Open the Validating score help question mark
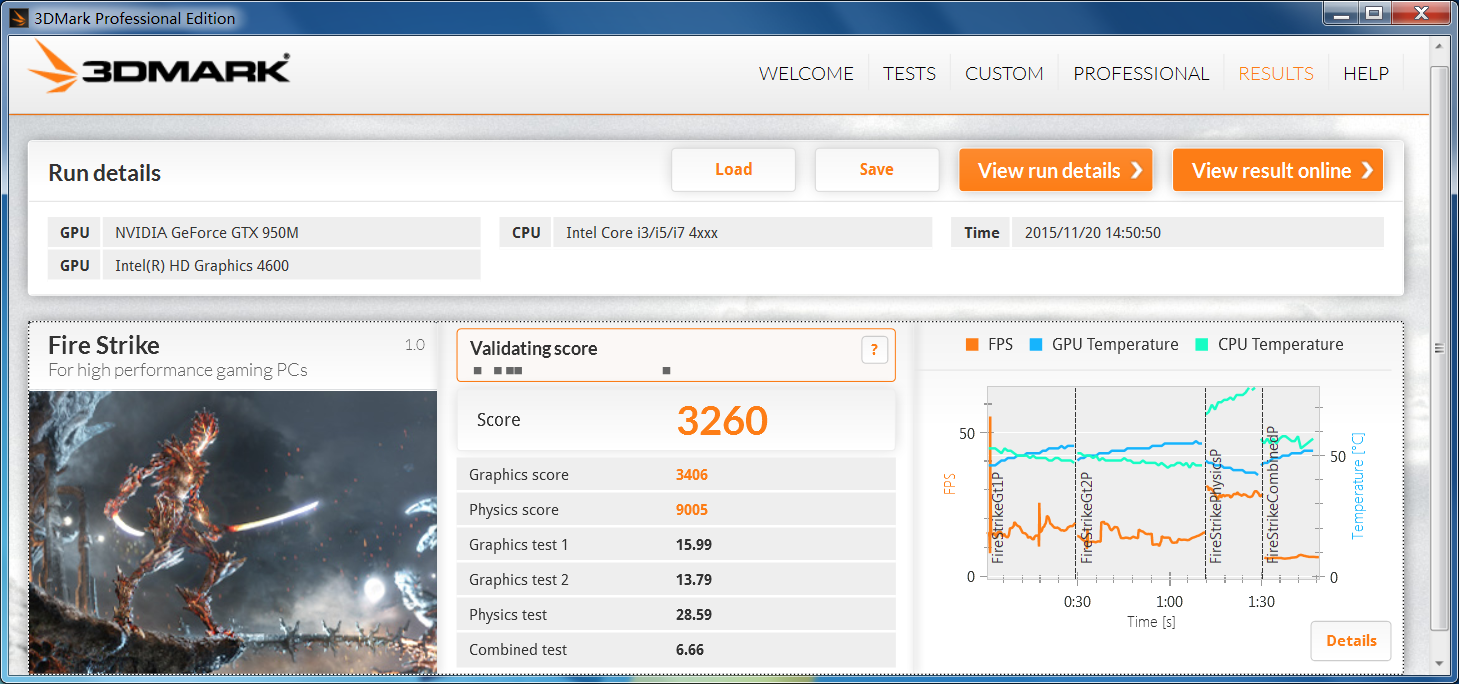Screen dimensions: 1459x684 (x=874, y=350)
